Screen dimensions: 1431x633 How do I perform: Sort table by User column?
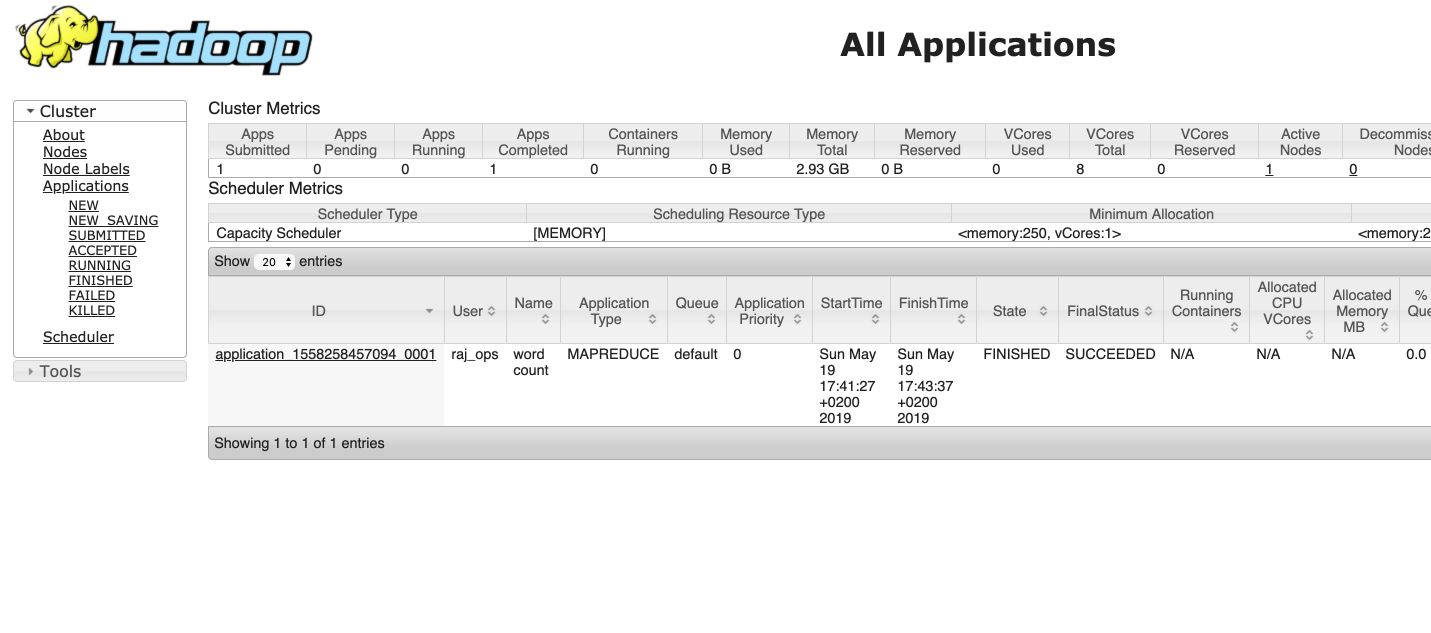tap(475, 311)
